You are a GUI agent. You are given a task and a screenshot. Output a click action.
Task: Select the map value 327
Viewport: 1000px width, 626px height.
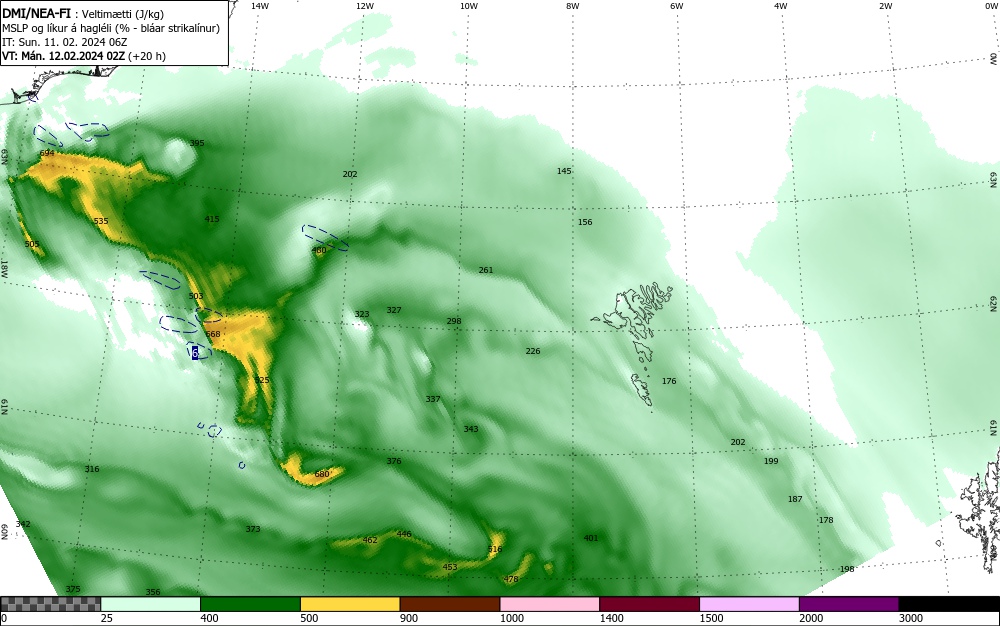click(x=394, y=310)
